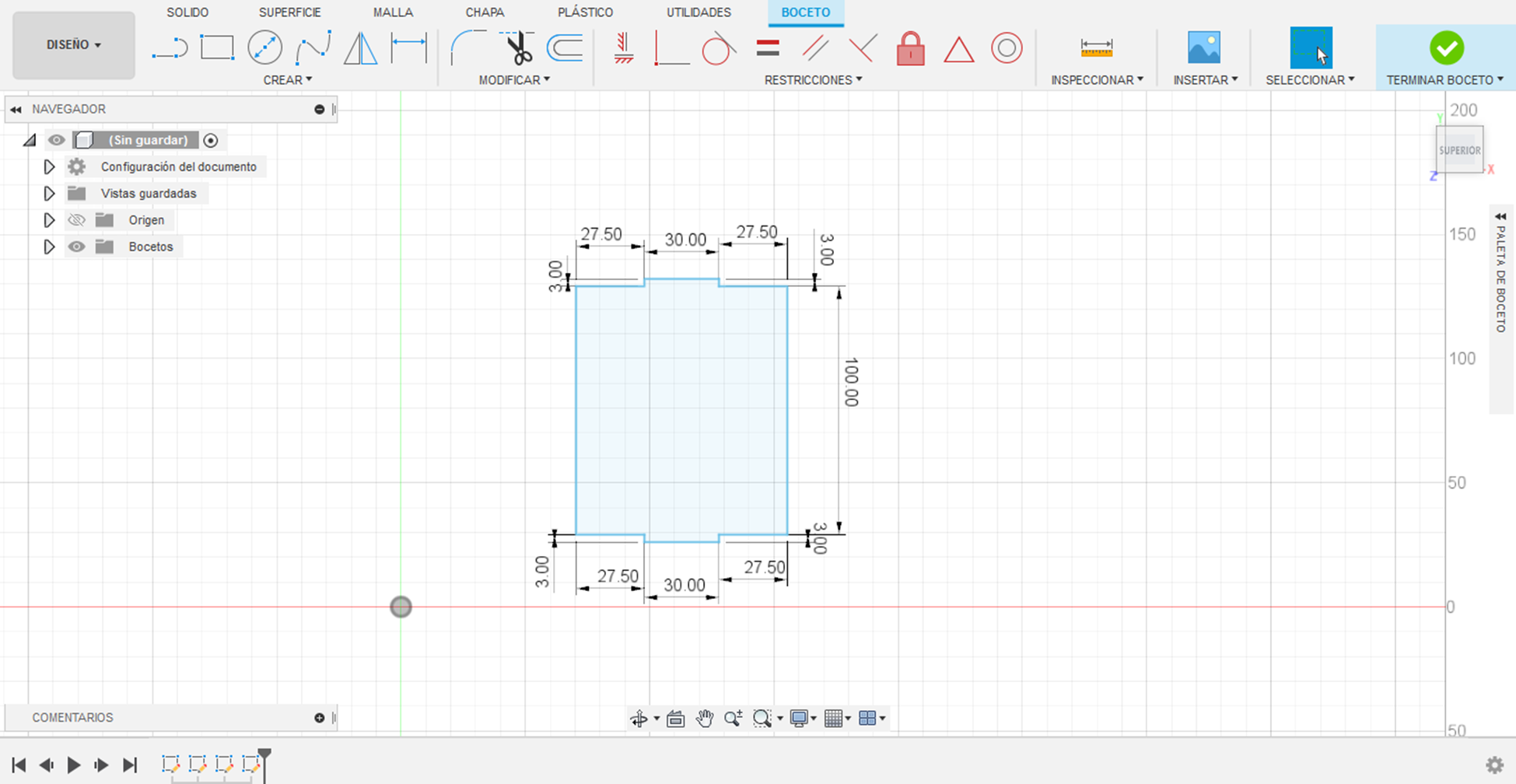Select the Circle sketch tool
Image resolution: width=1516 pixels, height=784 pixels.
[264, 48]
